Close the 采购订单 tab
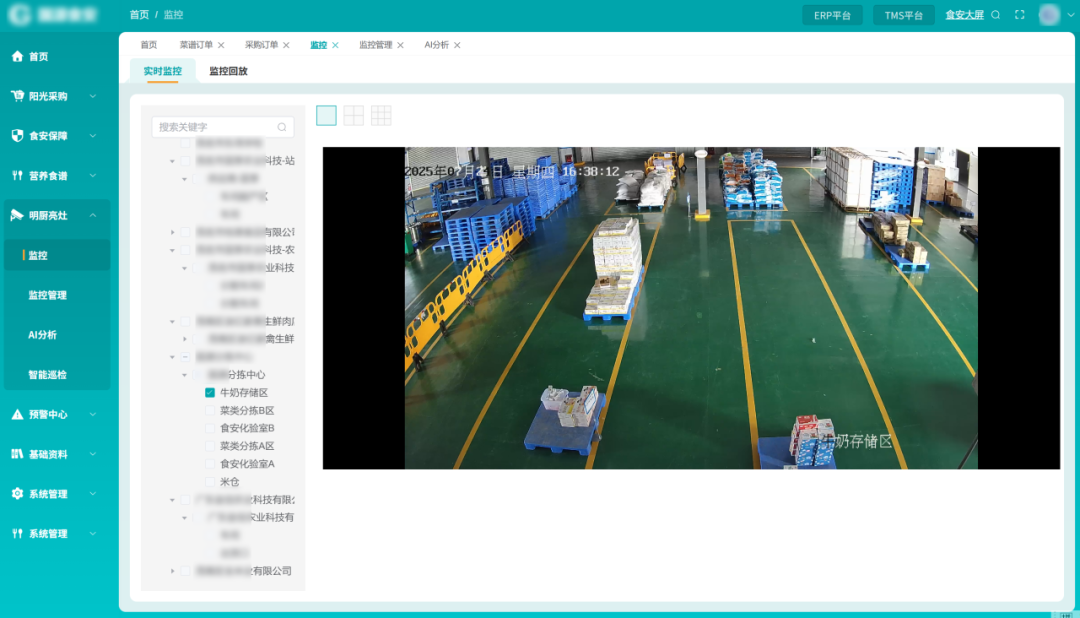This screenshot has height=618, width=1080. pos(287,45)
